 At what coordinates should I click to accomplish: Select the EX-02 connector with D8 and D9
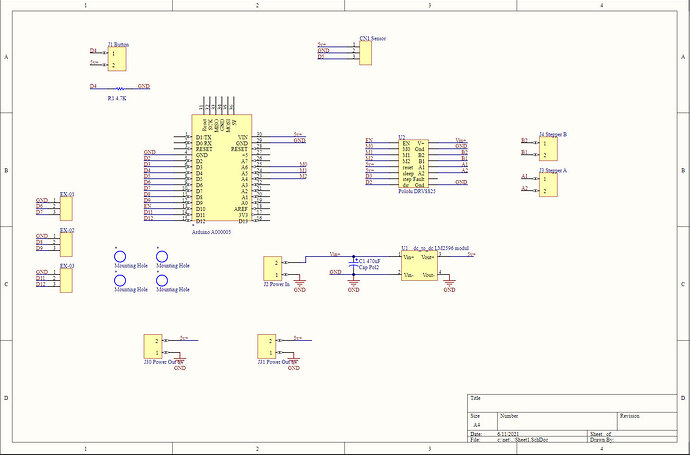(x=66, y=244)
